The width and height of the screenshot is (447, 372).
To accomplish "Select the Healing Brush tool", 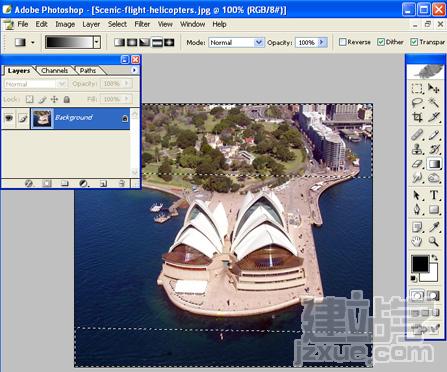I will tap(417, 135).
